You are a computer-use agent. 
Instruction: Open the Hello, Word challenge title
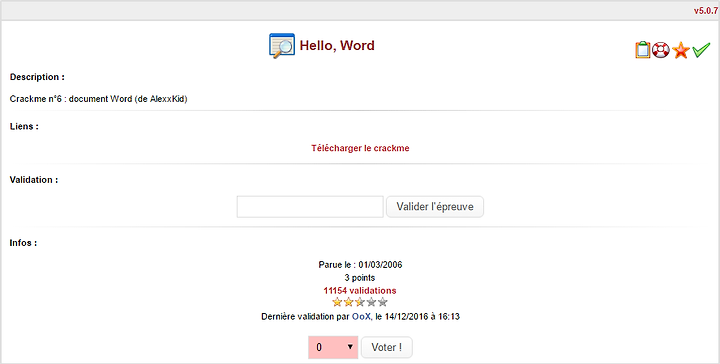point(337,45)
